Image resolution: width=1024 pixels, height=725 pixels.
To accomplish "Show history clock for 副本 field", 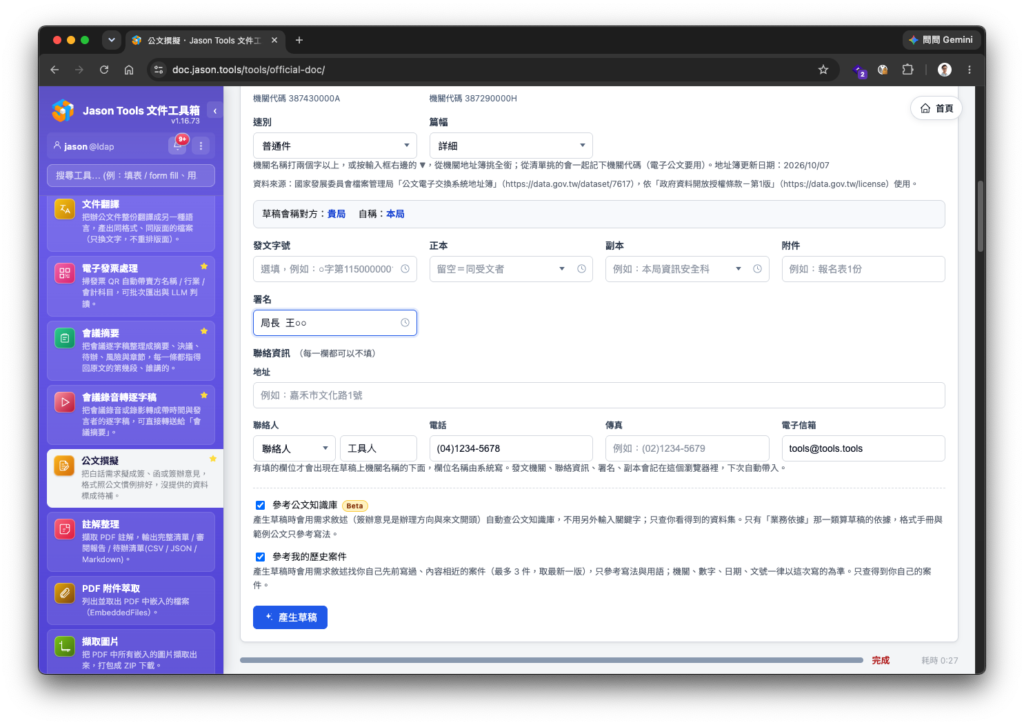I will (758, 269).
